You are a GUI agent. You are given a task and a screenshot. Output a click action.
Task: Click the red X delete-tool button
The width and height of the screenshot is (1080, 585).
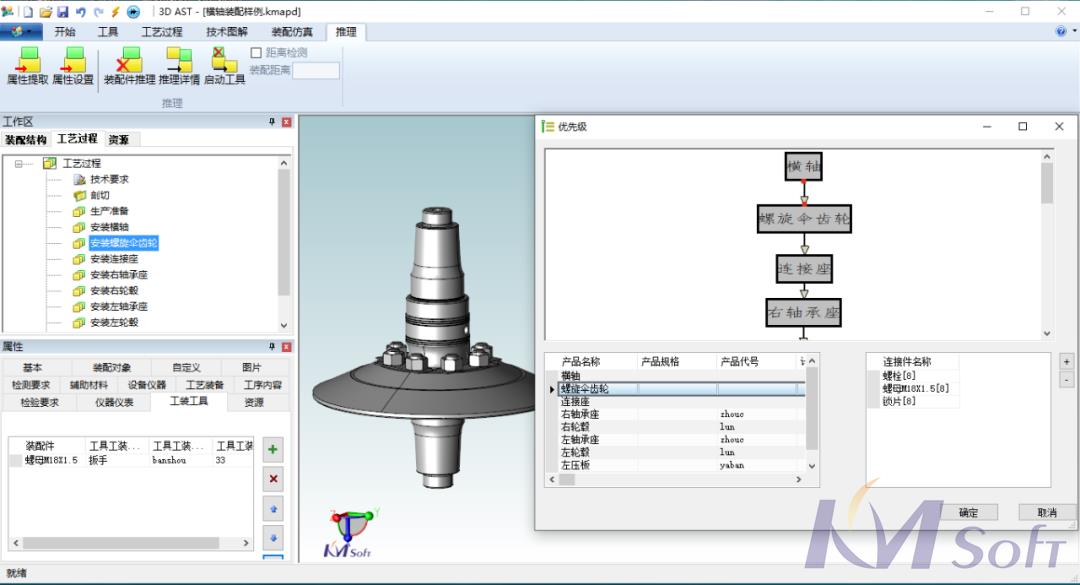(x=273, y=479)
